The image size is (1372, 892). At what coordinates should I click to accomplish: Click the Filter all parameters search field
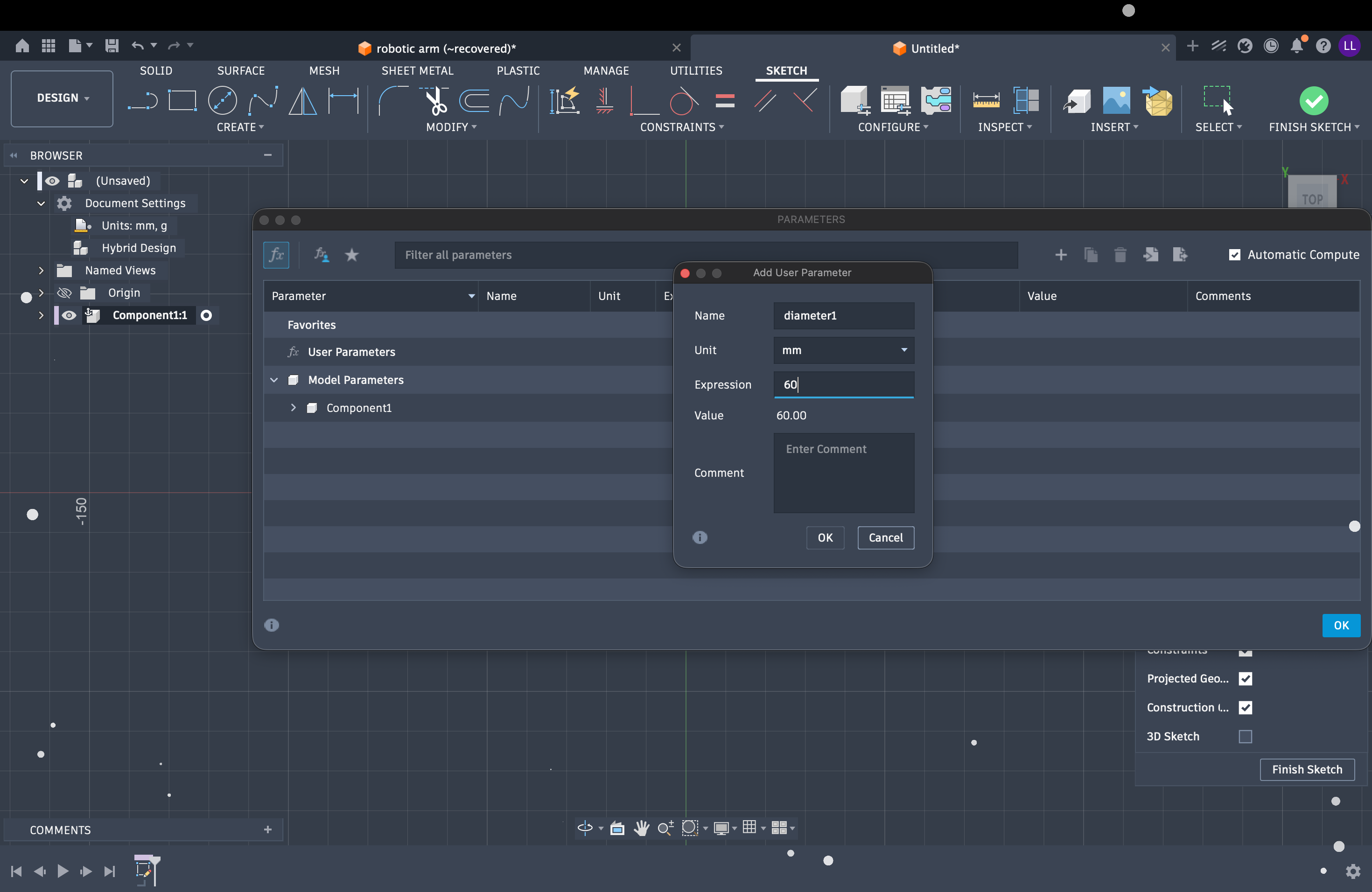point(706,255)
